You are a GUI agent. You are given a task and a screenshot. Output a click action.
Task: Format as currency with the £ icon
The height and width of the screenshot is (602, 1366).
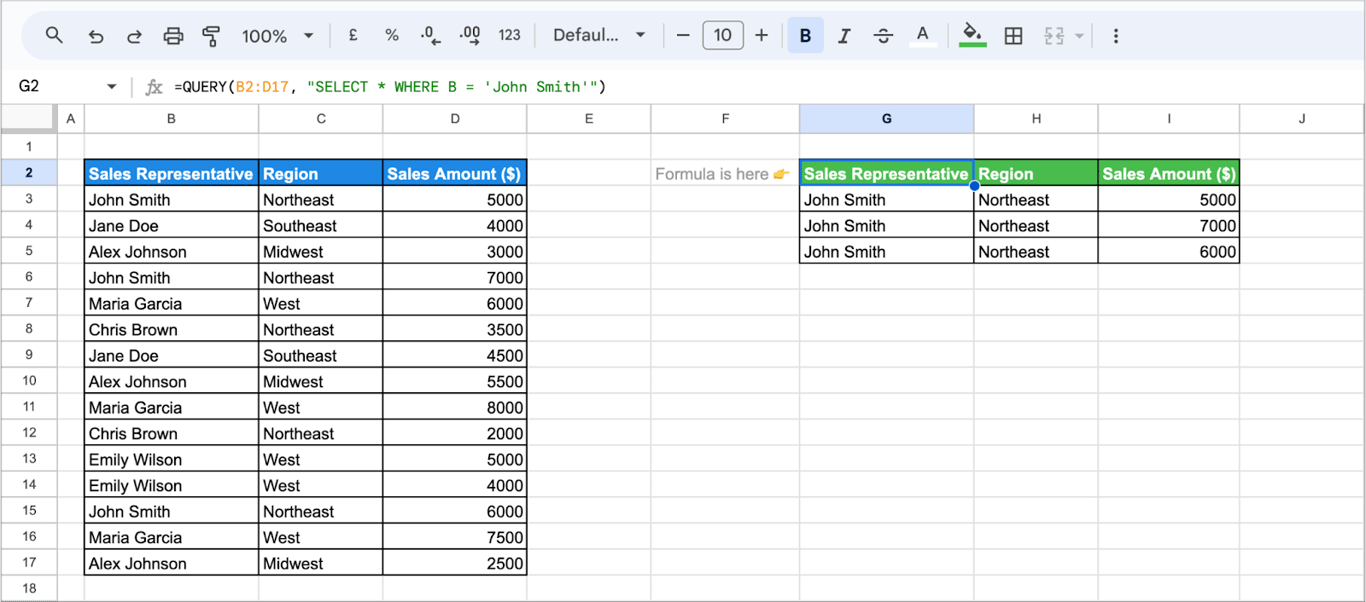pyautogui.click(x=353, y=35)
